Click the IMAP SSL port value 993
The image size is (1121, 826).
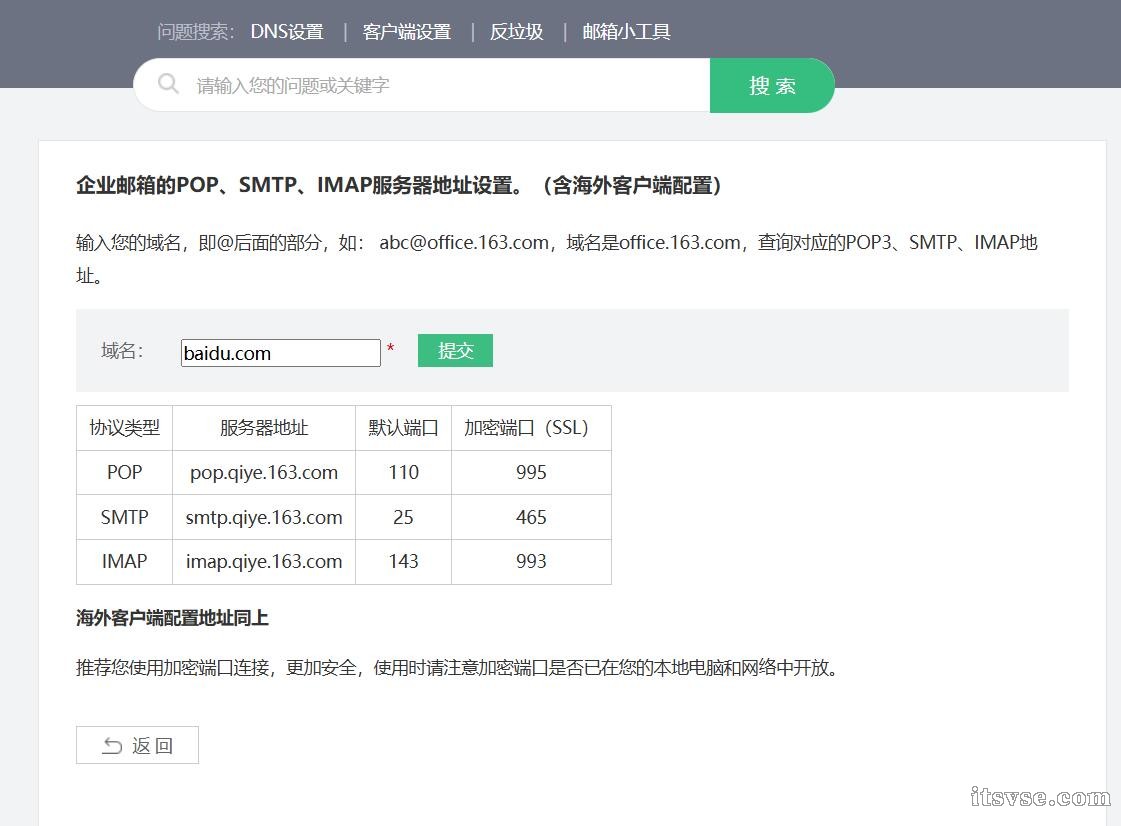[x=531, y=561]
